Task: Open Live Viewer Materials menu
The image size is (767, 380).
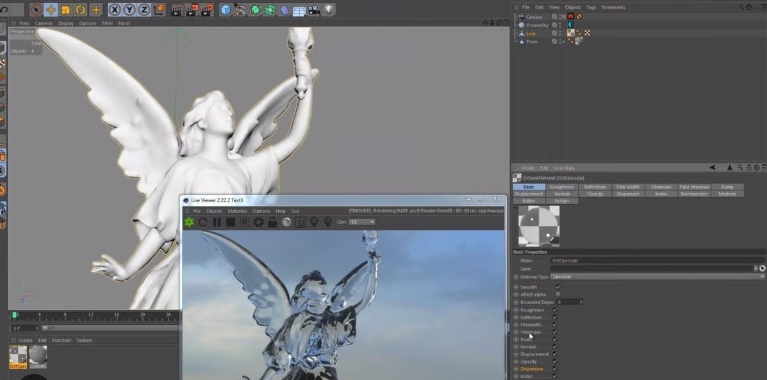Action: pyautogui.click(x=238, y=211)
